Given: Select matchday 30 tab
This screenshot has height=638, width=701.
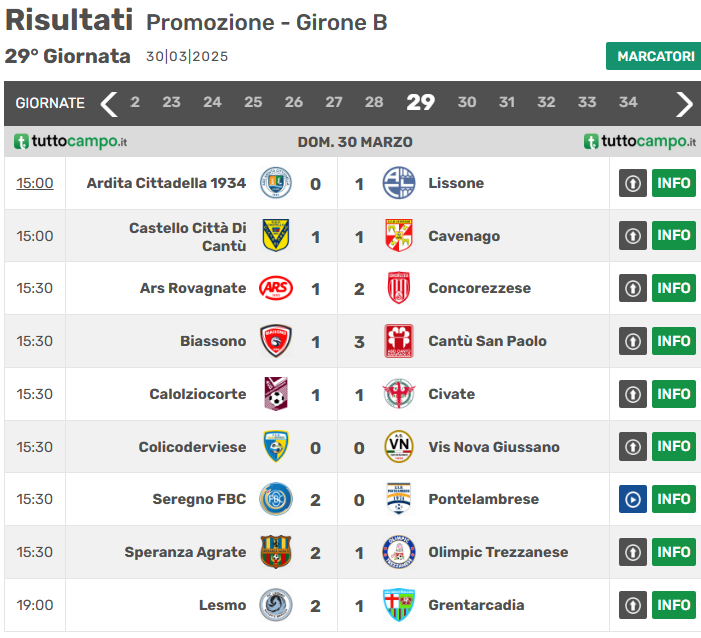Looking at the screenshot, I should (467, 102).
